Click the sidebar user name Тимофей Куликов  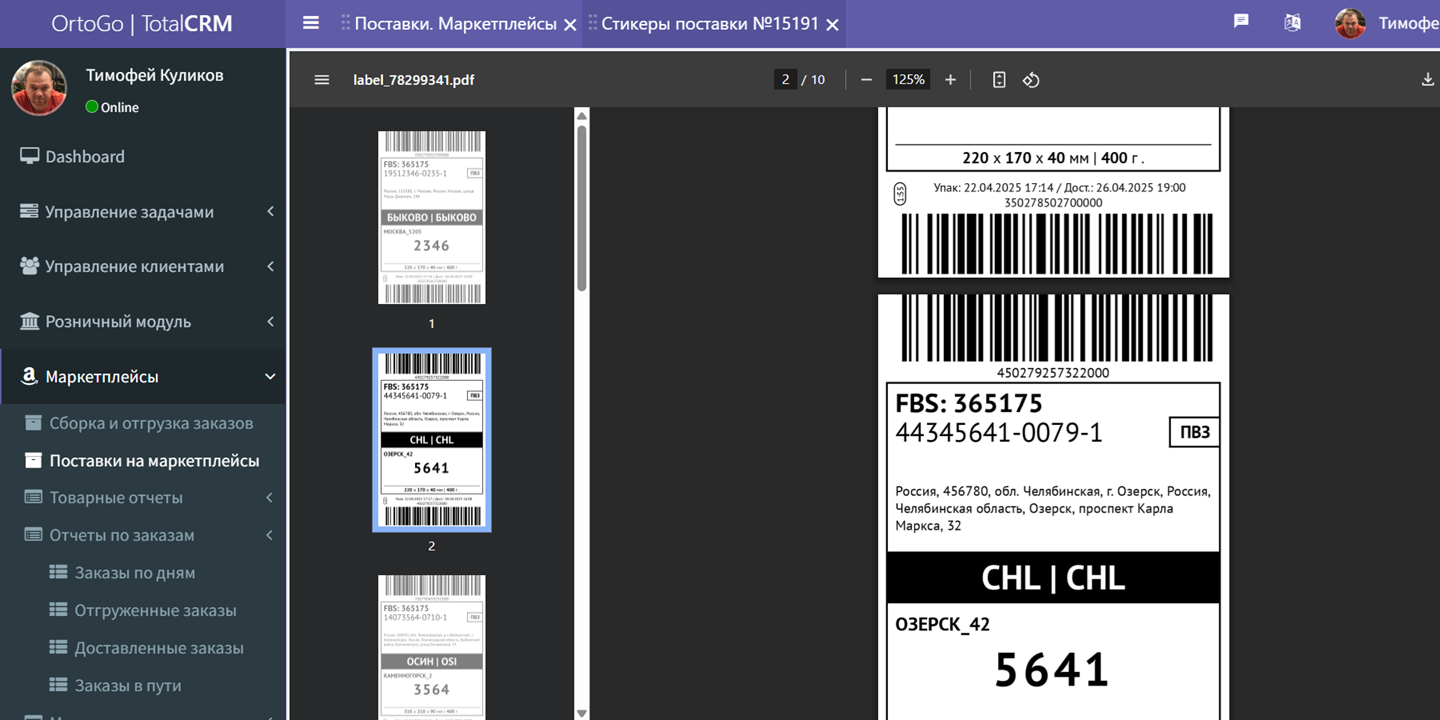pyautogui.click(x=155, y=75)
